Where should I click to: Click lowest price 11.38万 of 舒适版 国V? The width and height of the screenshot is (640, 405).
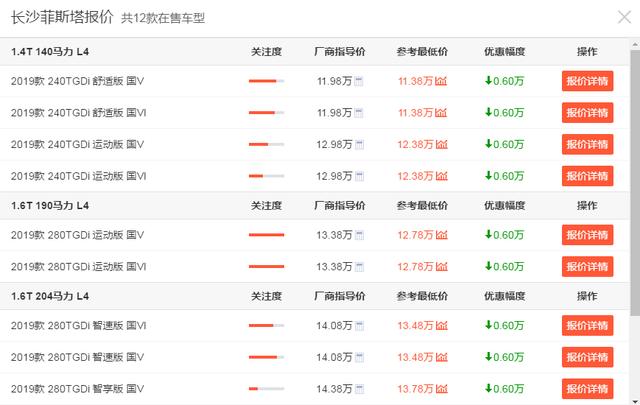pos(416,81)
